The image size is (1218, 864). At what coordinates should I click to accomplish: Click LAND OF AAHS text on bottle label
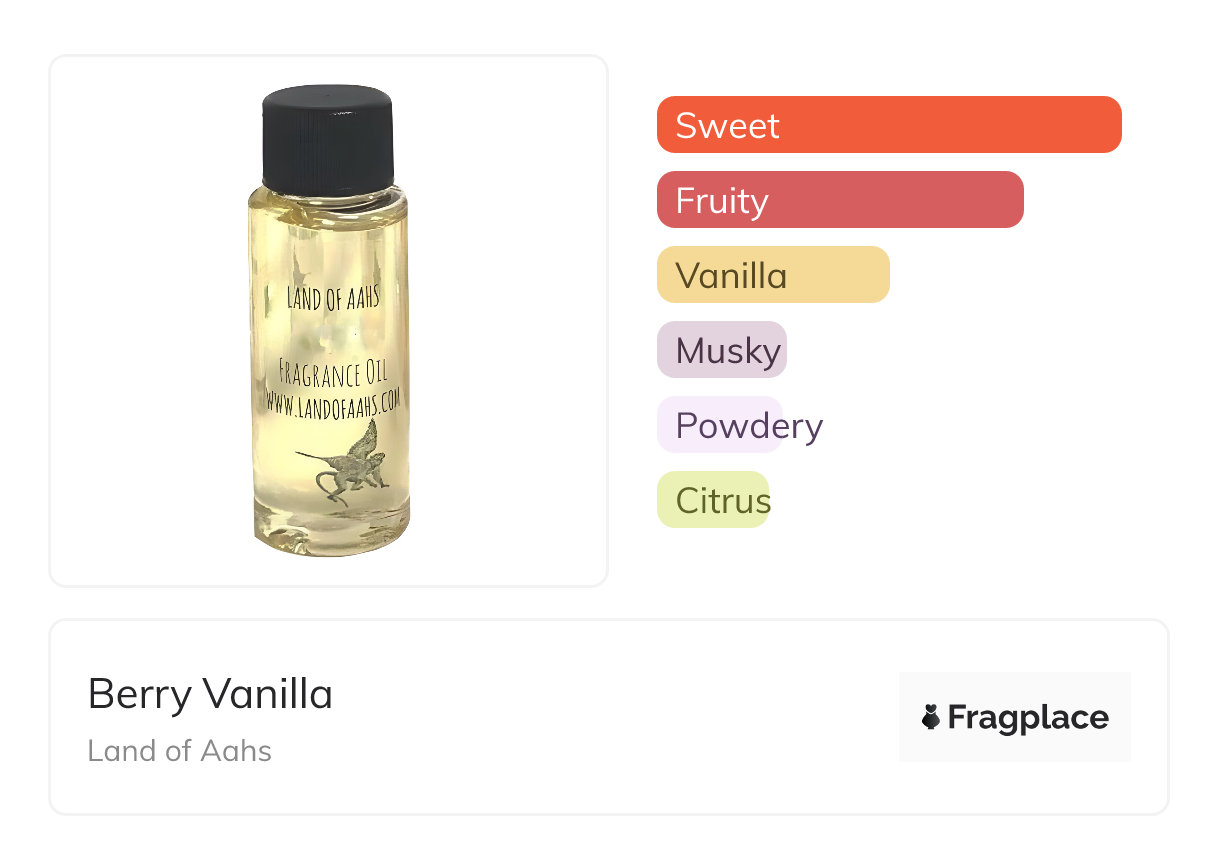[333, 297]
